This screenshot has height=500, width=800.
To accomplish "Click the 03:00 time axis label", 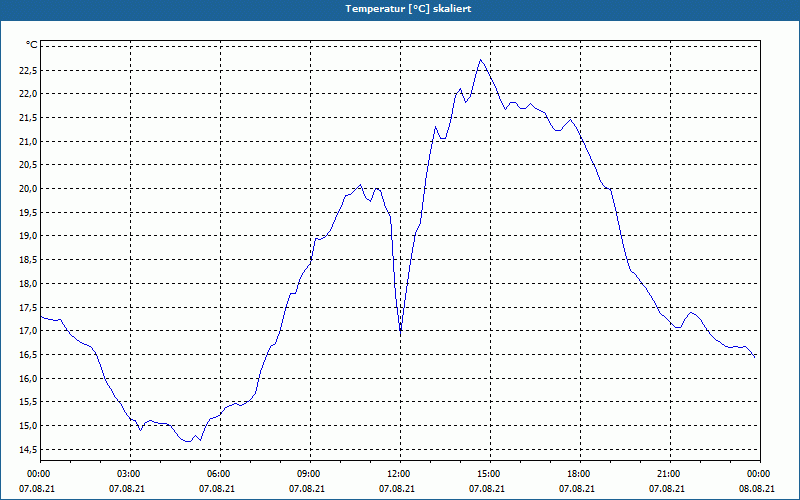I will pos(127,474).
